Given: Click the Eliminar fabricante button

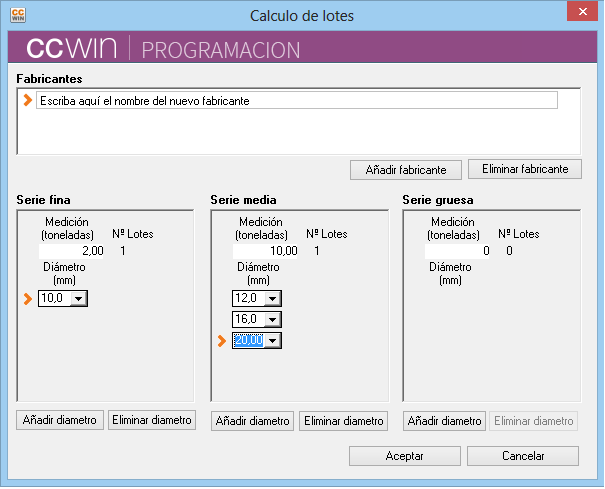Looking at the screenshot, I should tap(525, 169).
